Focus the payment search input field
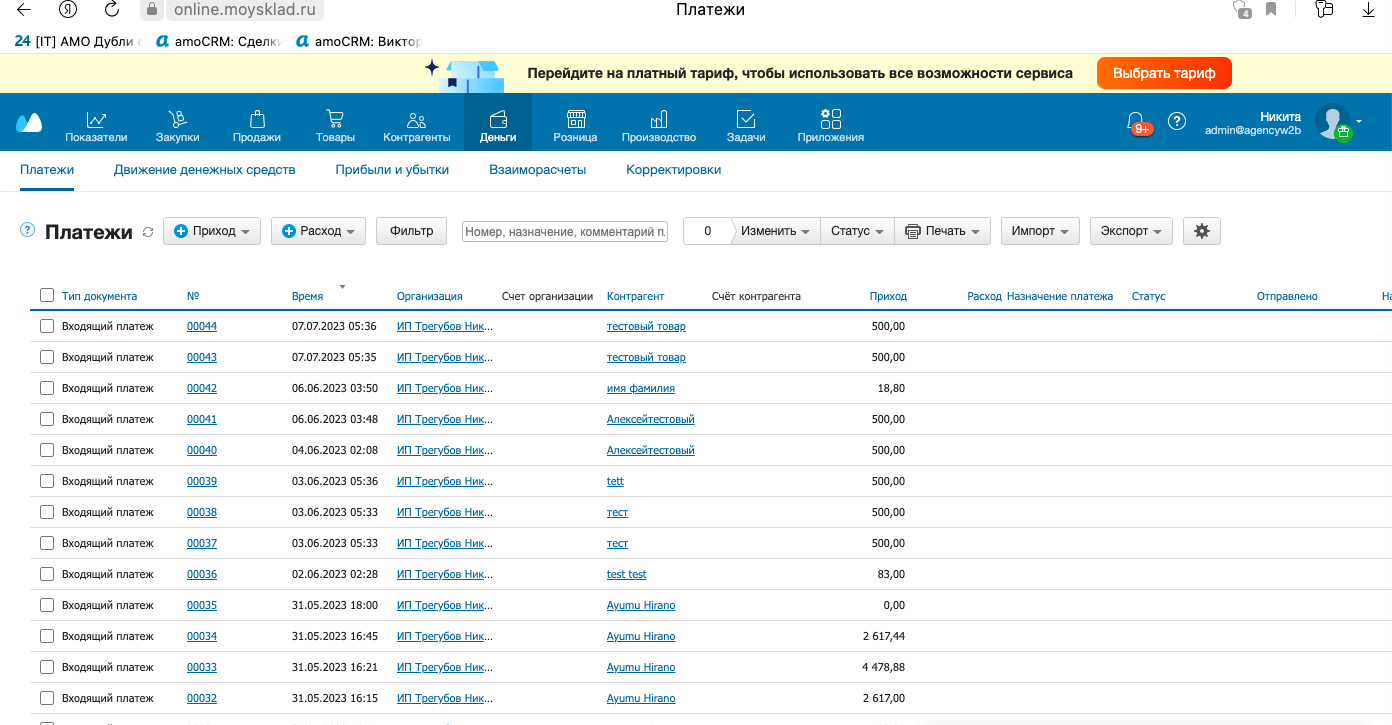The image size is (1392, 725). 565,231
